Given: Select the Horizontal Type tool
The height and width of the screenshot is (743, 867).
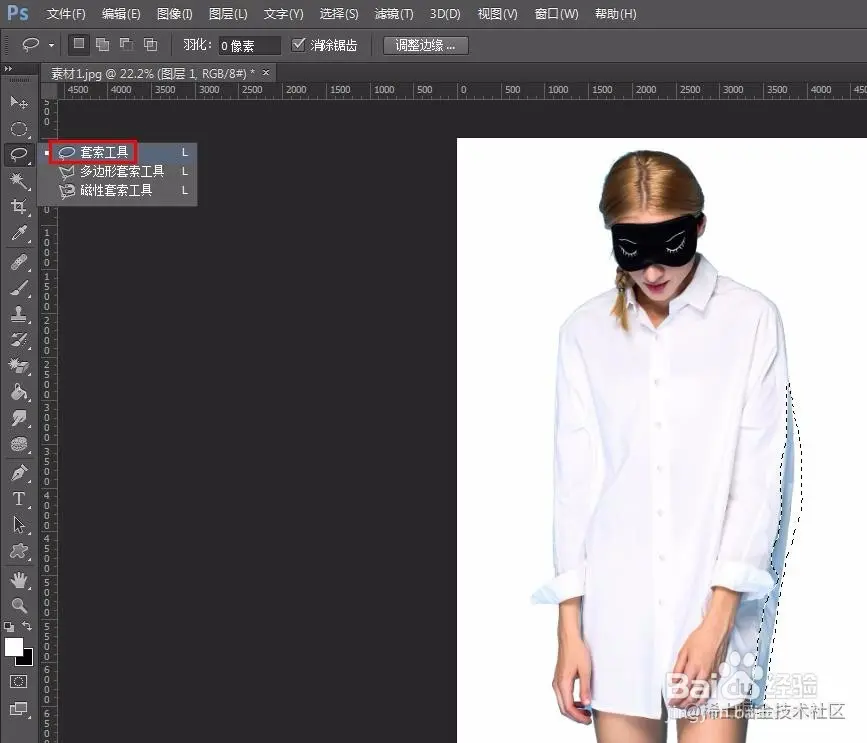Looking at the screenshot, I should (x=19, y=499).
